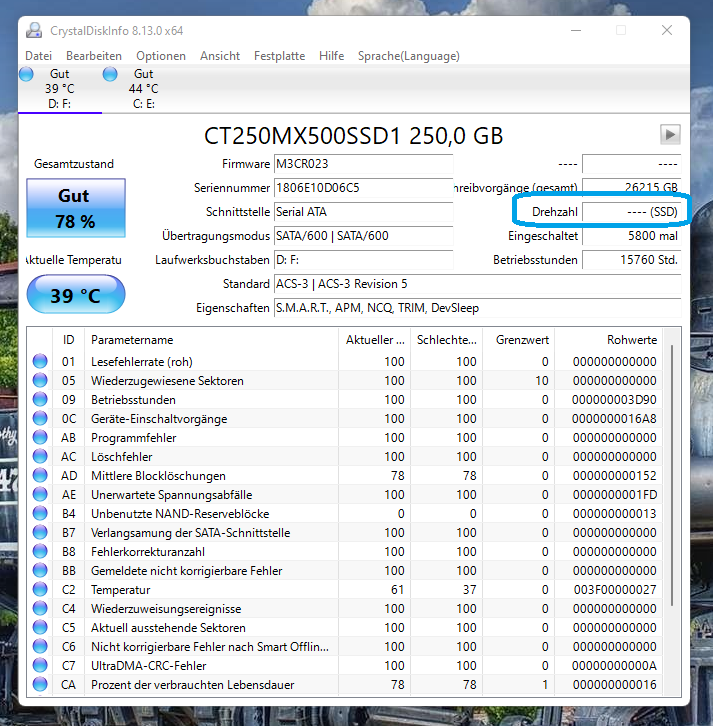This screenshot has height=726, width=713.
Task: Click status dot for Geräte-Einschaltvorgänge
Action: (x=40, y=418)
